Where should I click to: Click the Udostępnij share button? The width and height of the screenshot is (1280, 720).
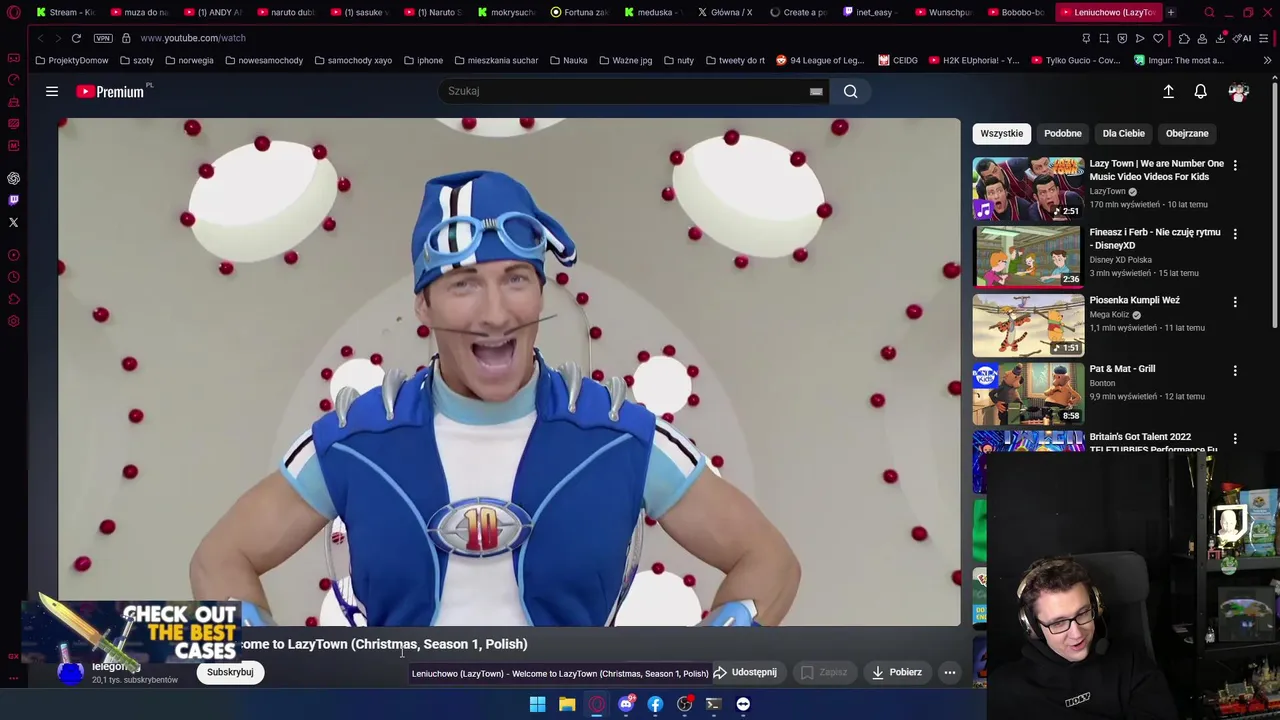[x=745, y=672]
